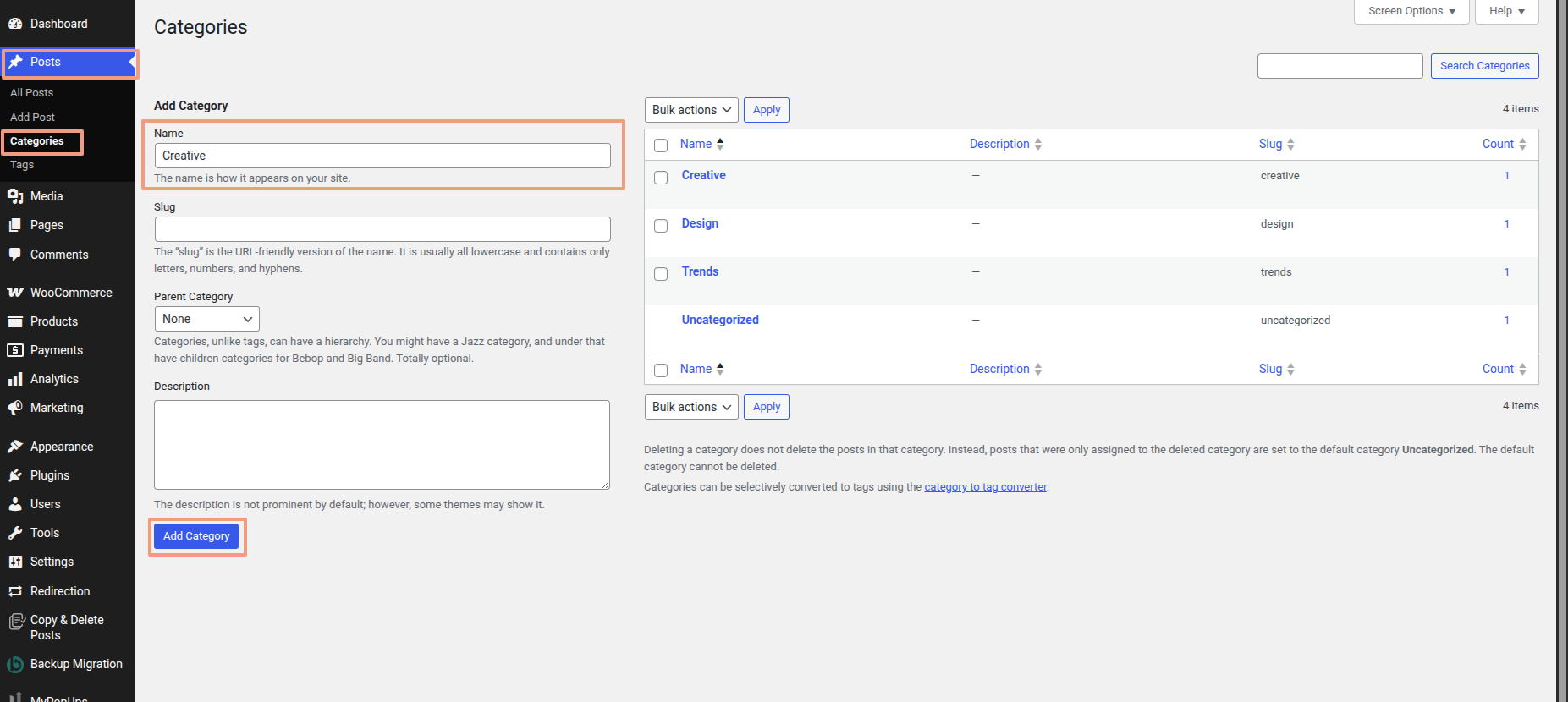Click the WooCommerce logo icon
The image size is (1568, 702).
(15, 293)
